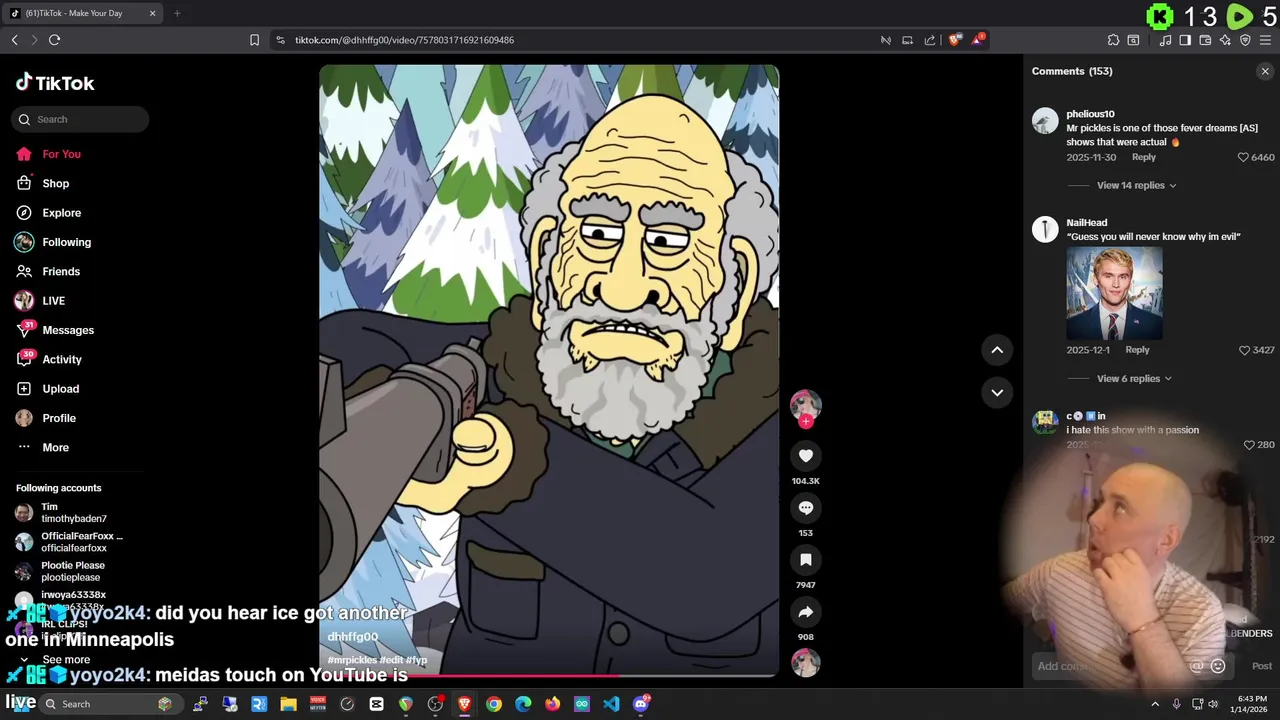Screen dimensions: 1280x720
Task: Open Messages in the sidebar
Action: (68, 330)
